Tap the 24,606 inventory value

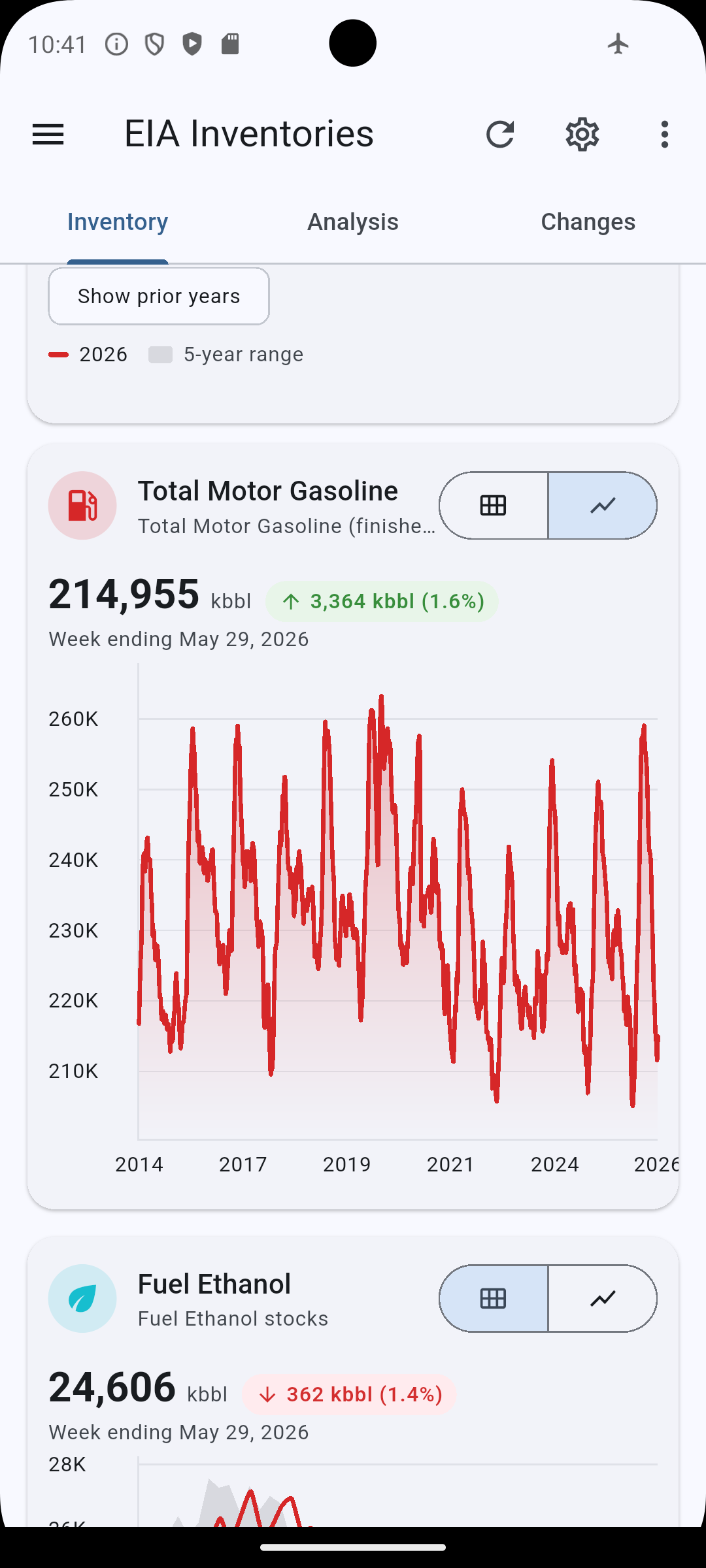point(112,1387)
